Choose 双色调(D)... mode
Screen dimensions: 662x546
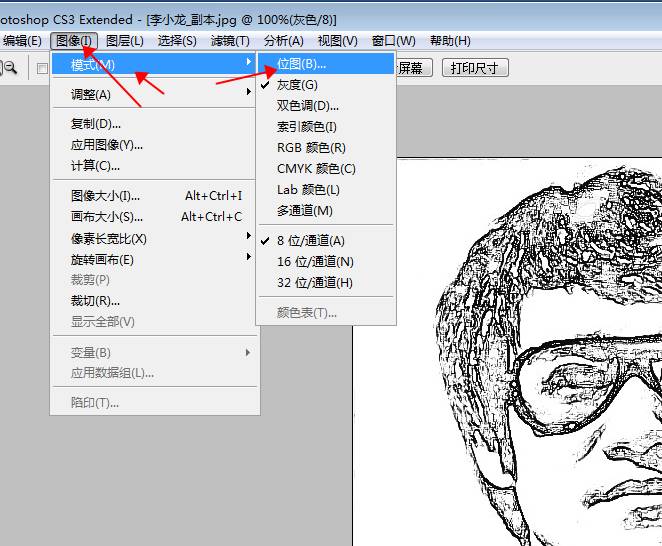(x=308, y=106)
